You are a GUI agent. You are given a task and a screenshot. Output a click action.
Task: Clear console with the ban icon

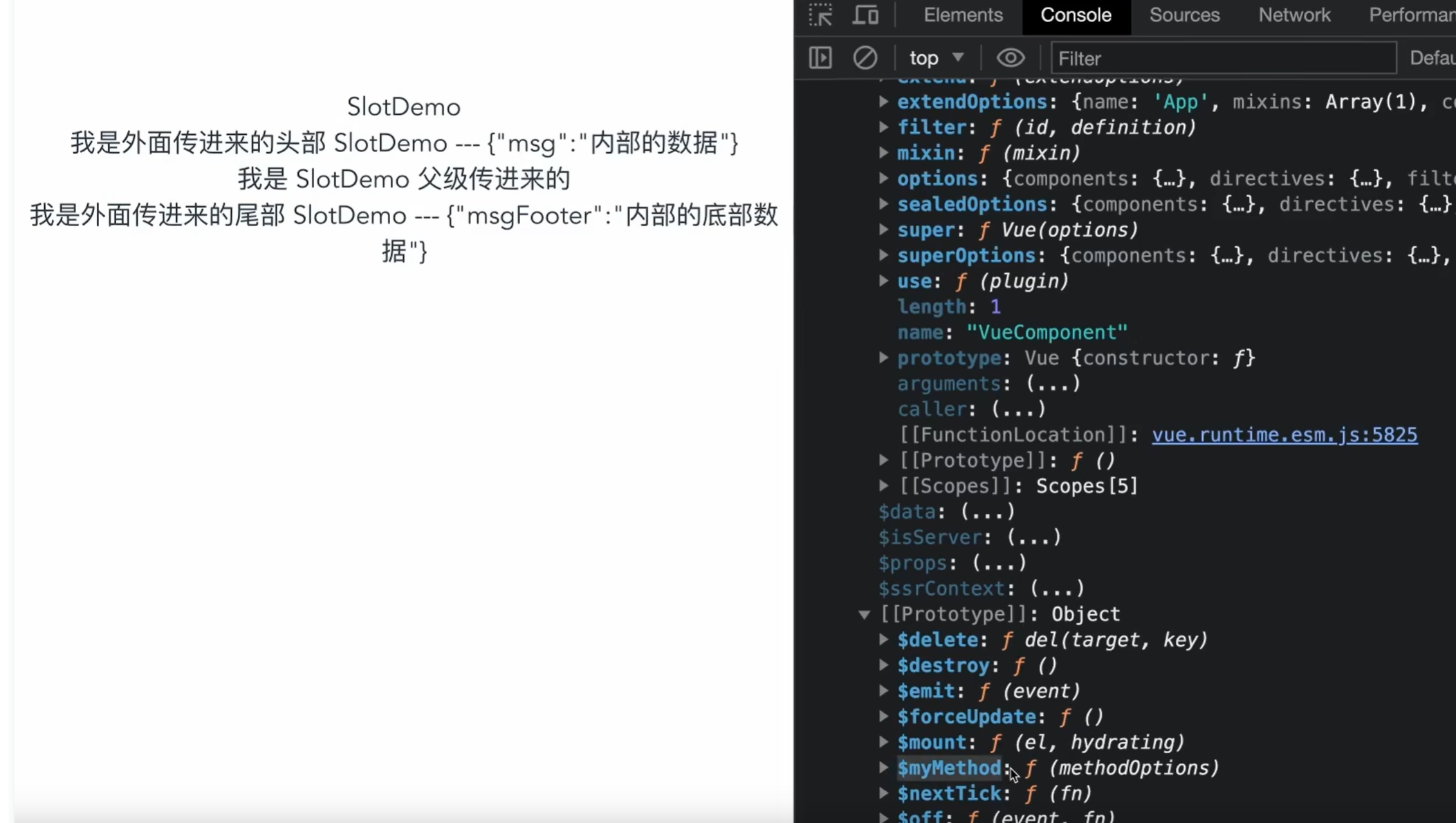point(865,58)
